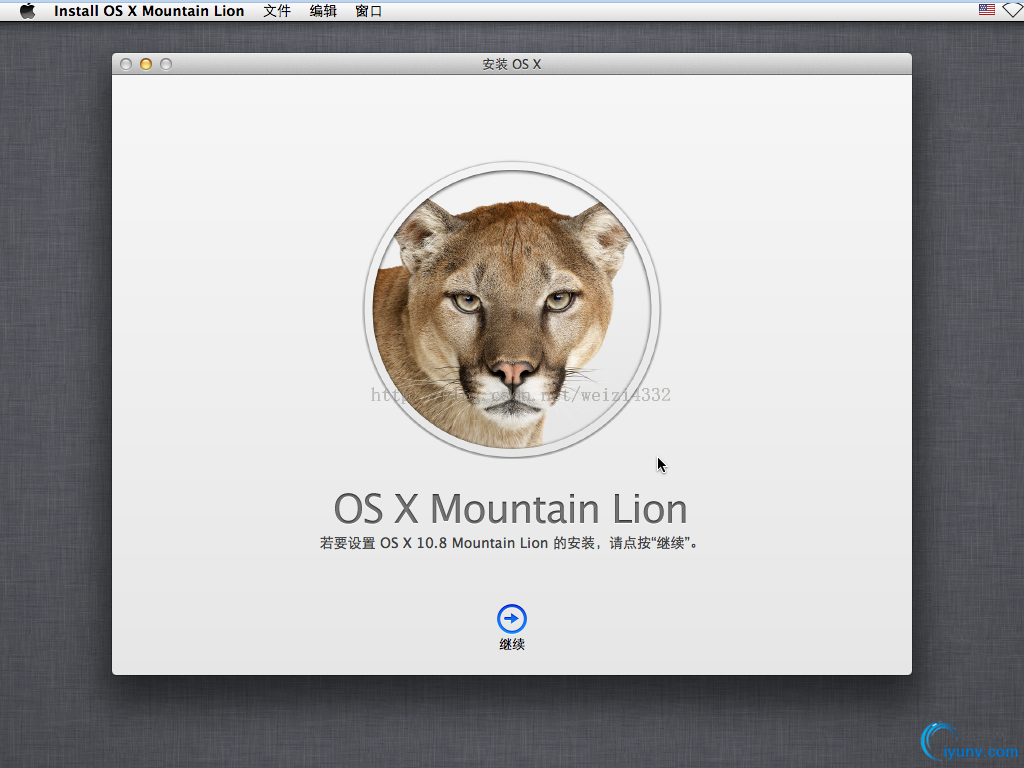1024x768 pixels.
Task: Click the 继续 label under the arrow
Action: point(512,645)
